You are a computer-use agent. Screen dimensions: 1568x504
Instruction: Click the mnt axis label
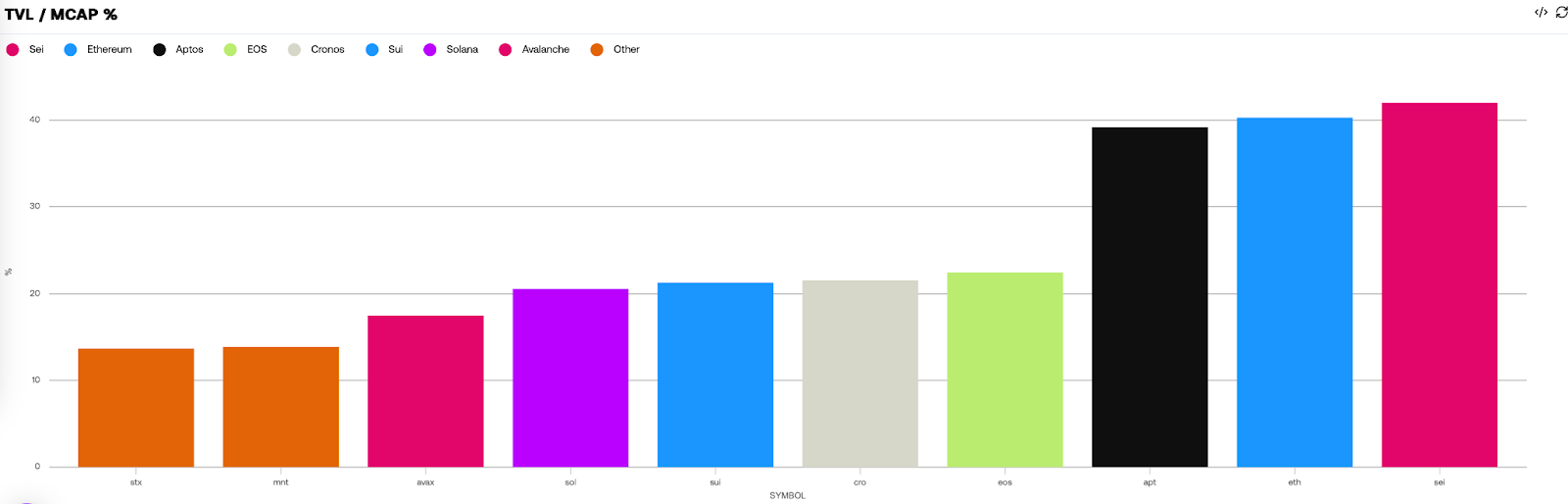point(281,482)
